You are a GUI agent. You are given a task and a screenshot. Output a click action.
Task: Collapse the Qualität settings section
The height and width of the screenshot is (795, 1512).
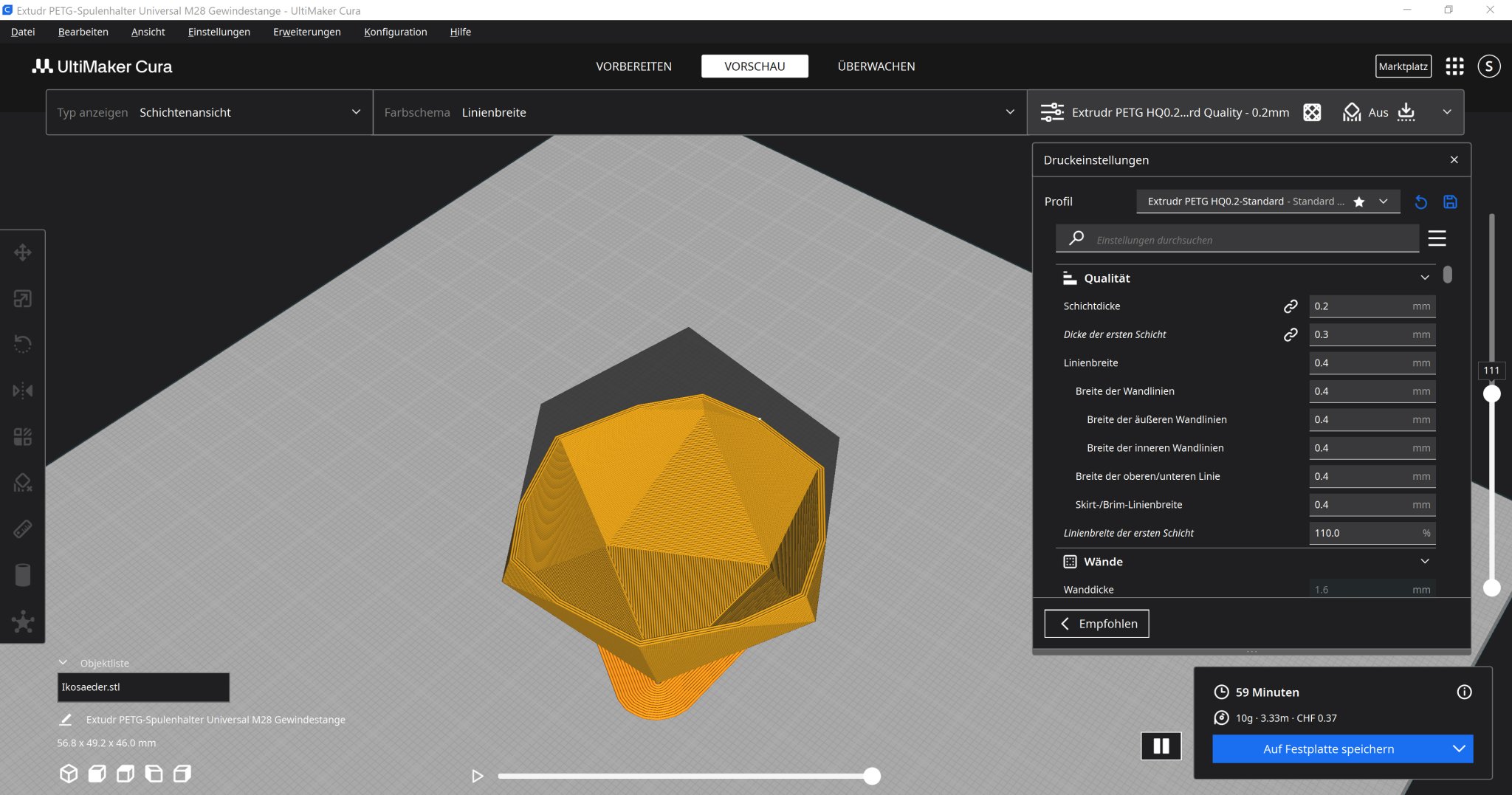pyautogui.click(x=1424, y=278)
